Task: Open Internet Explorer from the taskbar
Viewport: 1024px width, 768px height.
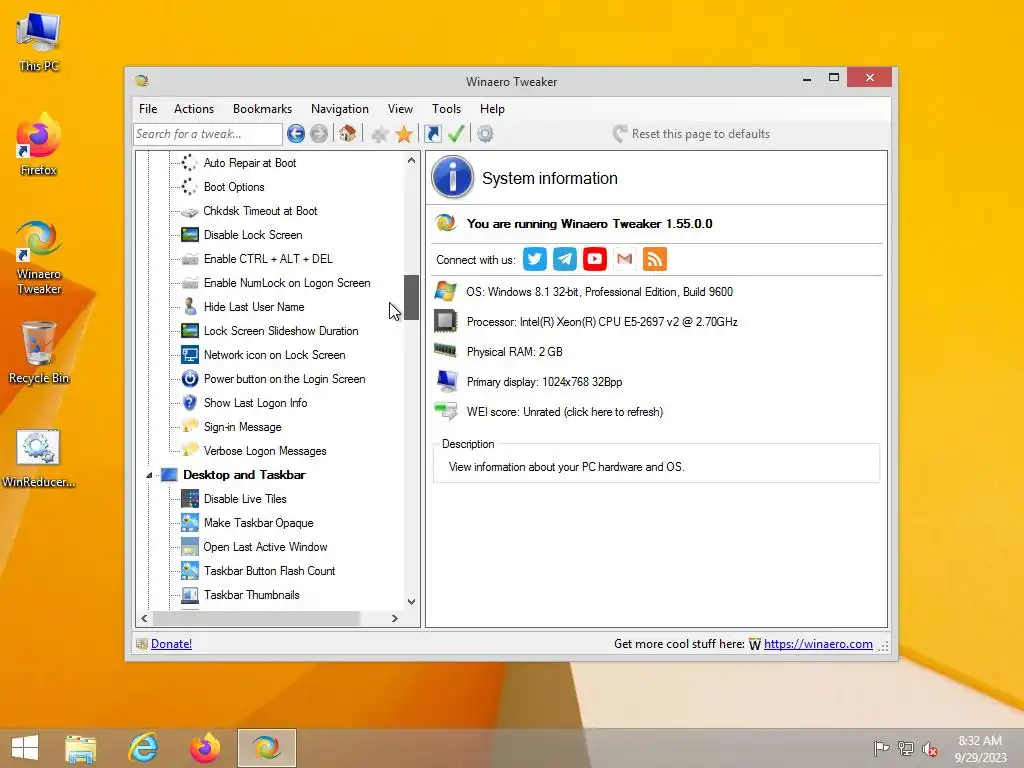Action: (143, 748)
